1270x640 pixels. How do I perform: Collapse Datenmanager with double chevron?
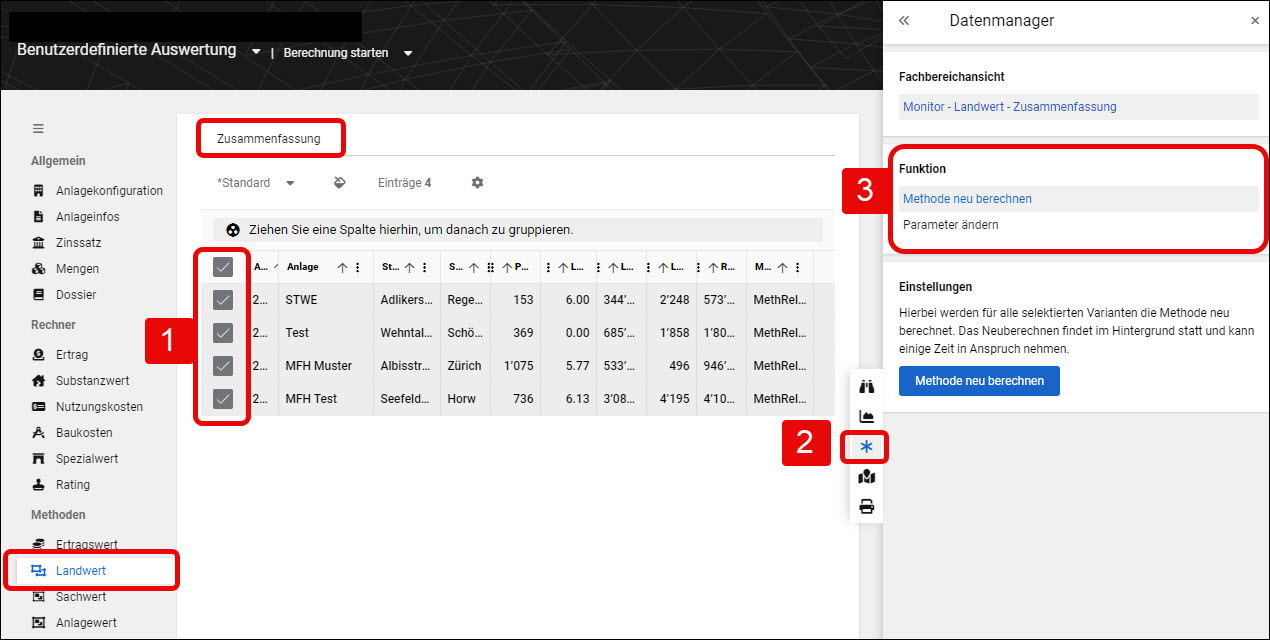click(x=904, y=20)
